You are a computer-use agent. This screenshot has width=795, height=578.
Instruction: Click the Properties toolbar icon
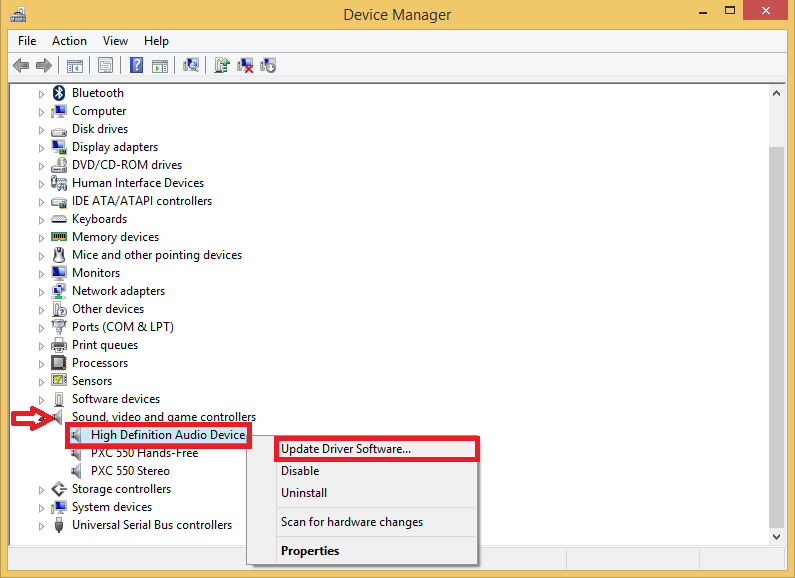[x=105, y=65]
